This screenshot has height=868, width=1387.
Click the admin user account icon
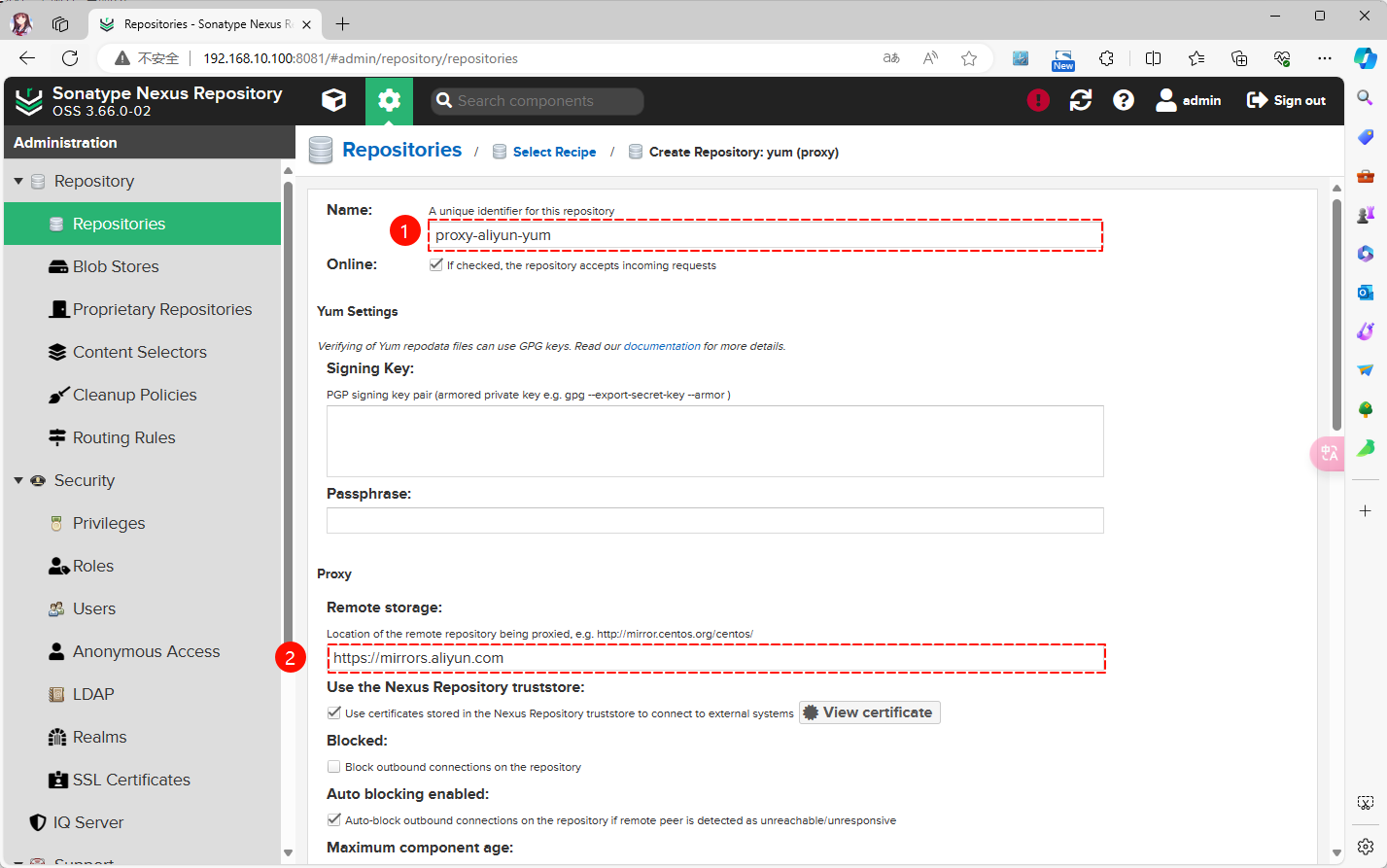1166,100
